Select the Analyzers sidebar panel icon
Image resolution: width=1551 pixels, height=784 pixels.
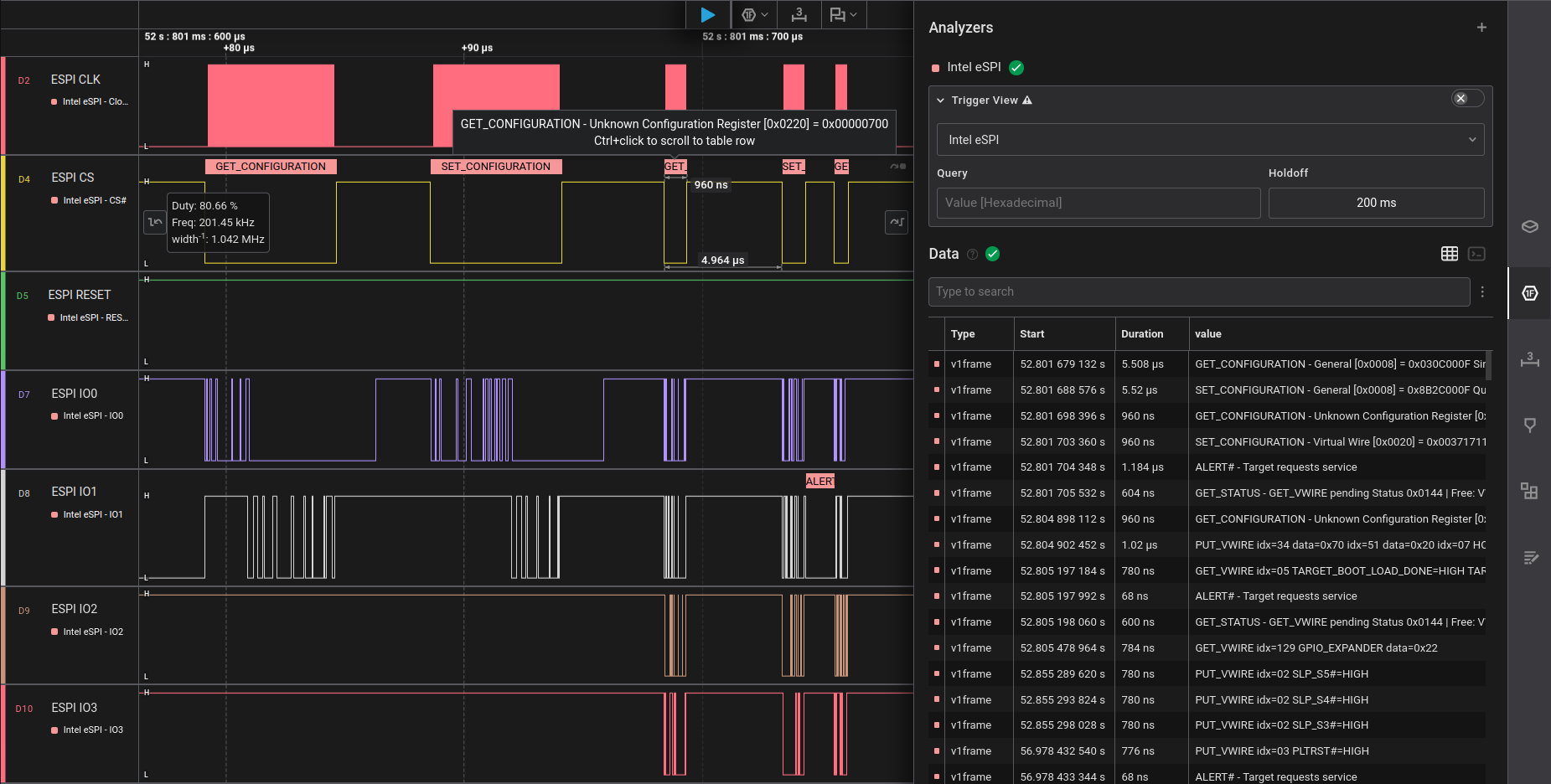(1530, 293)
